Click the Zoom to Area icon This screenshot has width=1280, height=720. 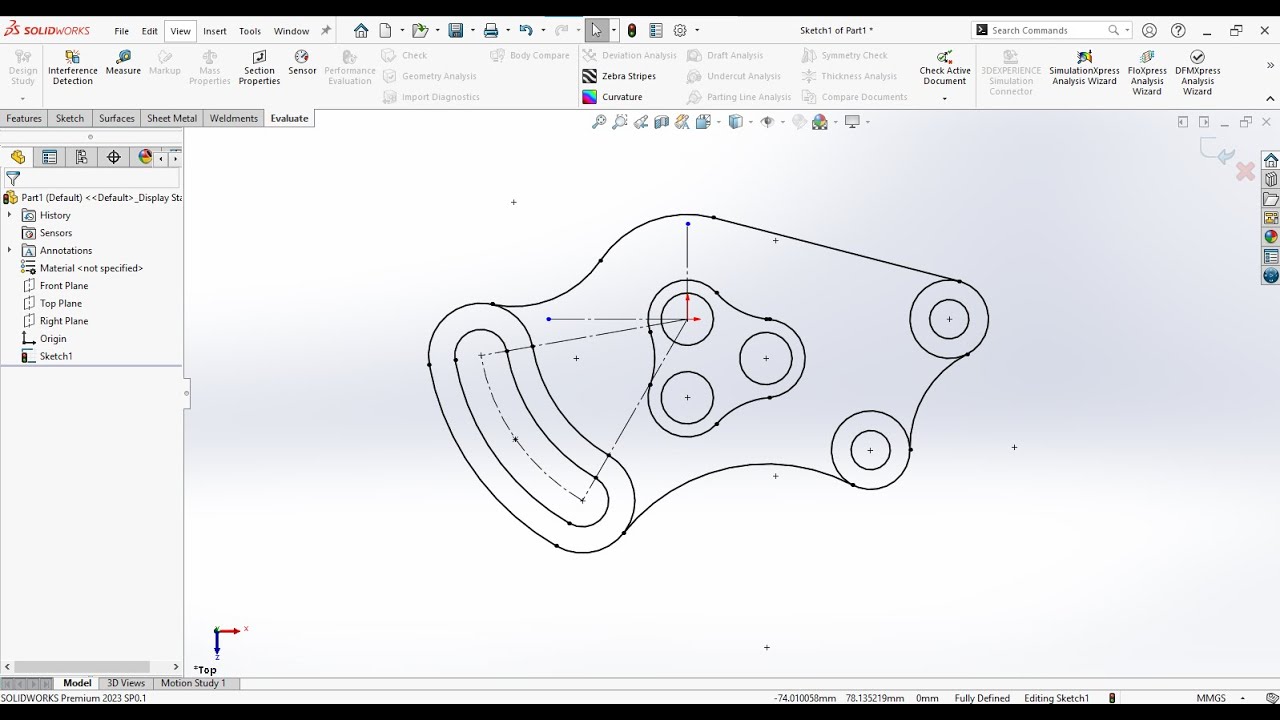point(620,122)
